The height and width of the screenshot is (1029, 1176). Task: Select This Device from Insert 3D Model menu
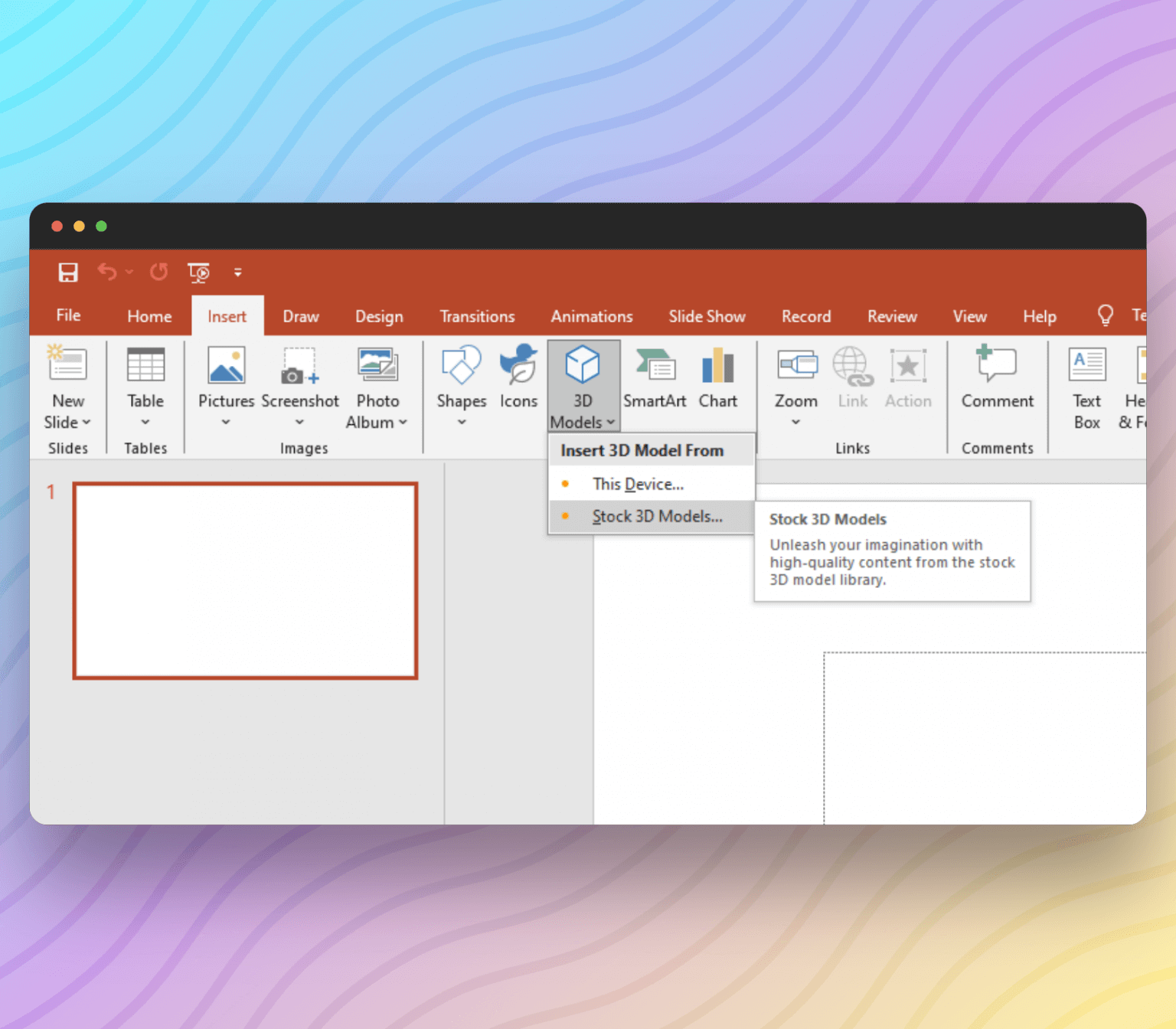point(639,484)
